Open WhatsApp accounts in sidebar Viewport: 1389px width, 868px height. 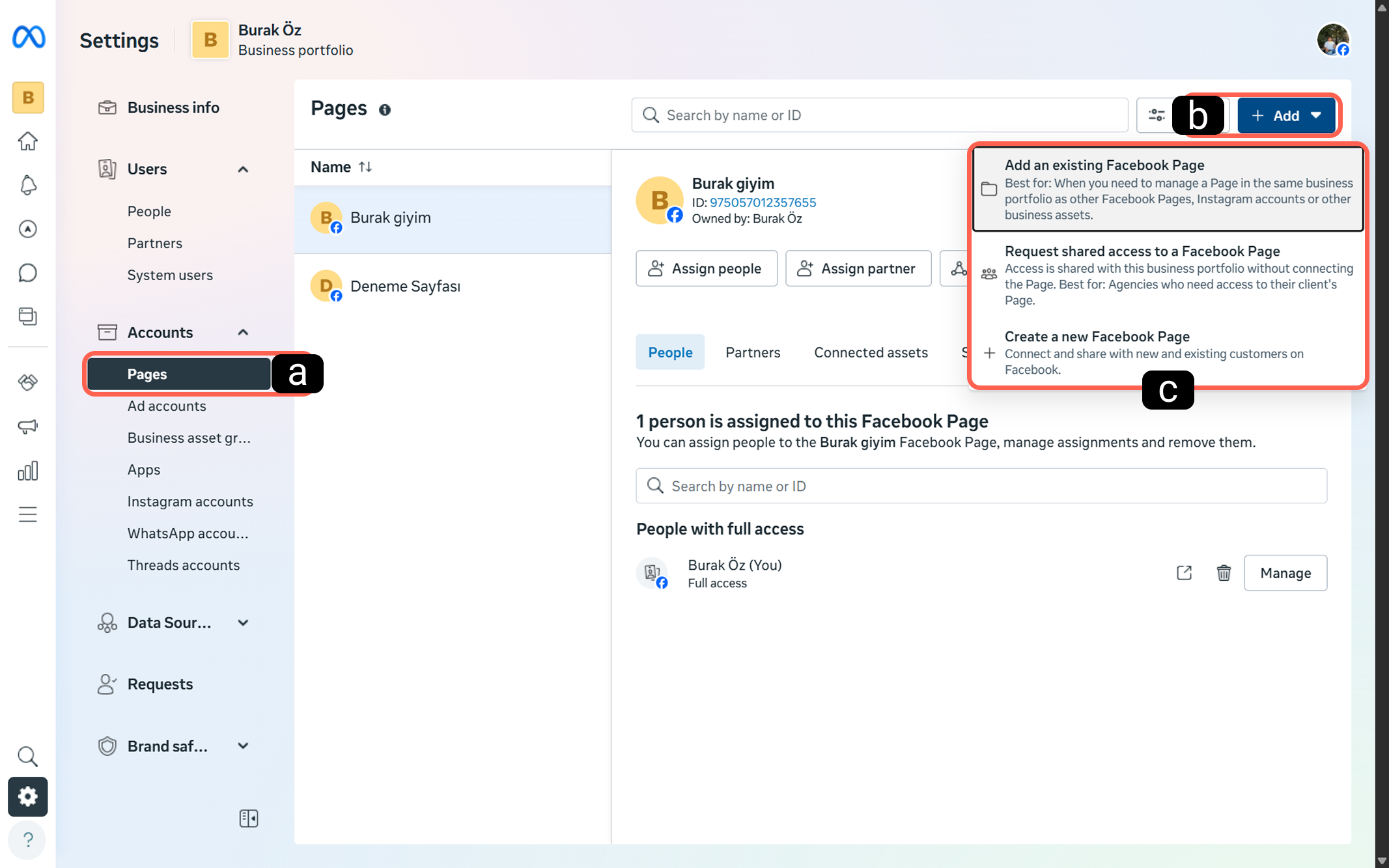(x=188, y=533)
